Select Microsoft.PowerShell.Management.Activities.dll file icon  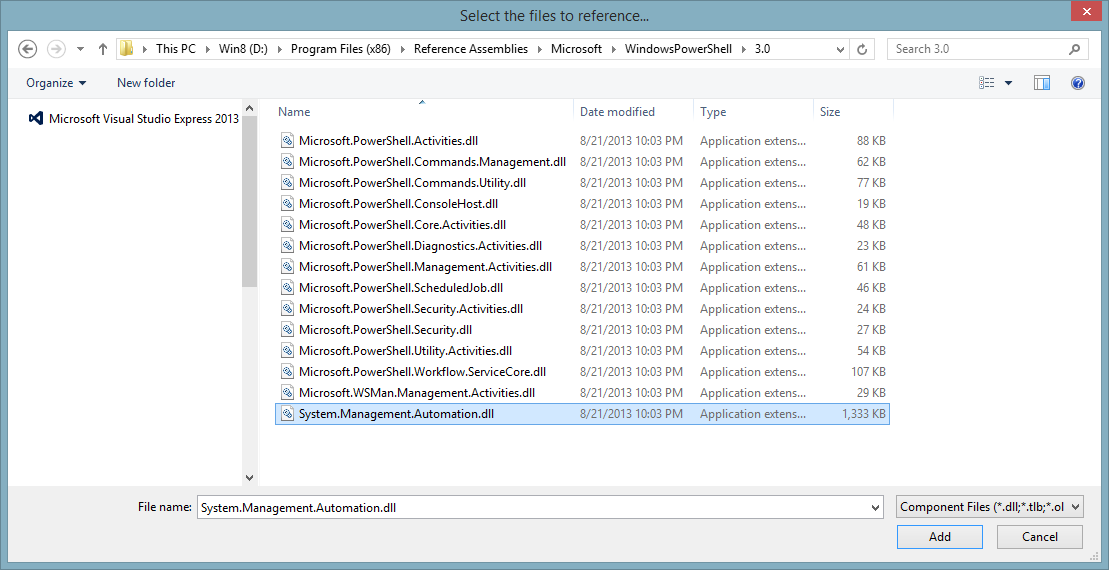(287, 267)
